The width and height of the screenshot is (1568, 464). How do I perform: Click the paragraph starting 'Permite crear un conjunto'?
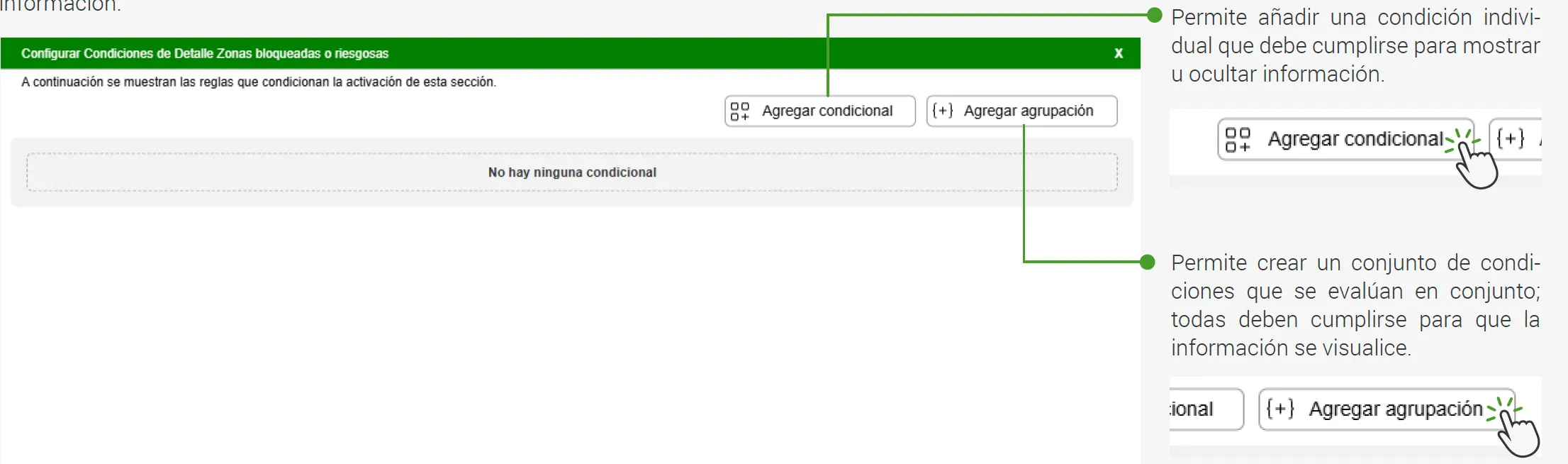[1355, 306]
